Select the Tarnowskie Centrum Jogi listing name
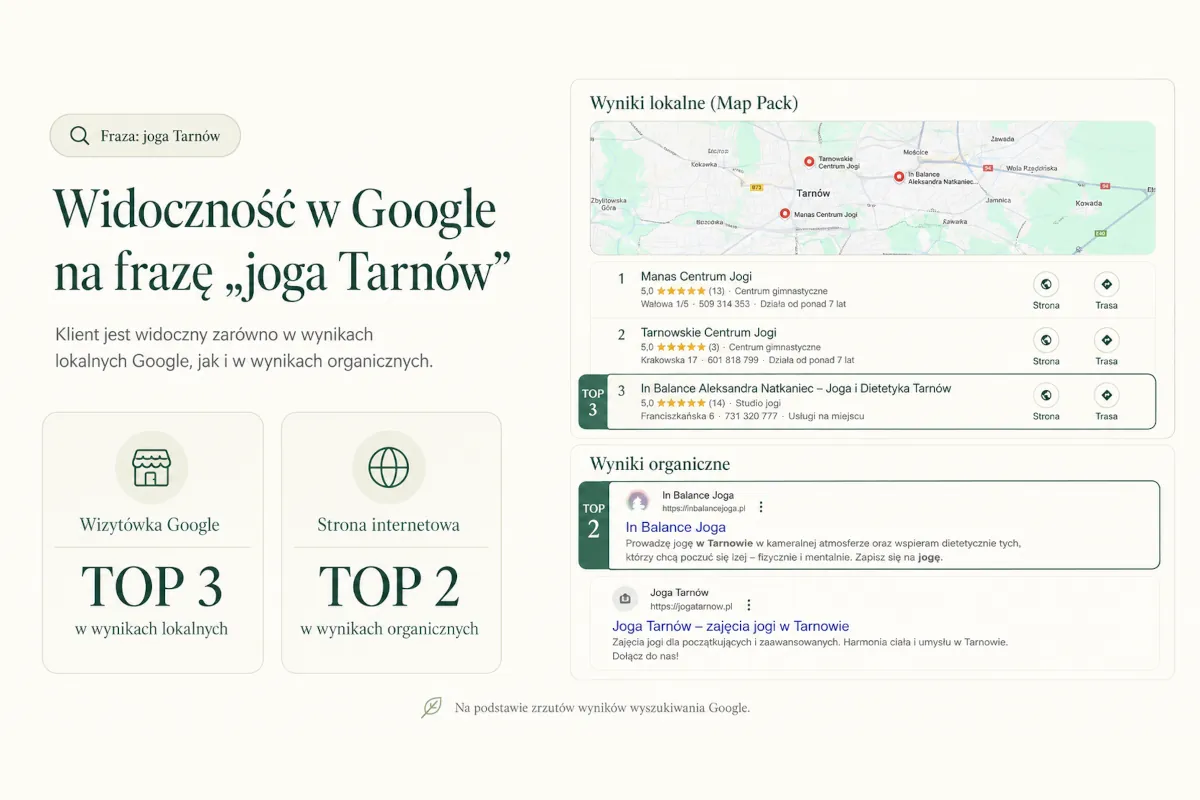Image resolution: width=1200 pixels, height=800 pixels. [x=709, y=332]
